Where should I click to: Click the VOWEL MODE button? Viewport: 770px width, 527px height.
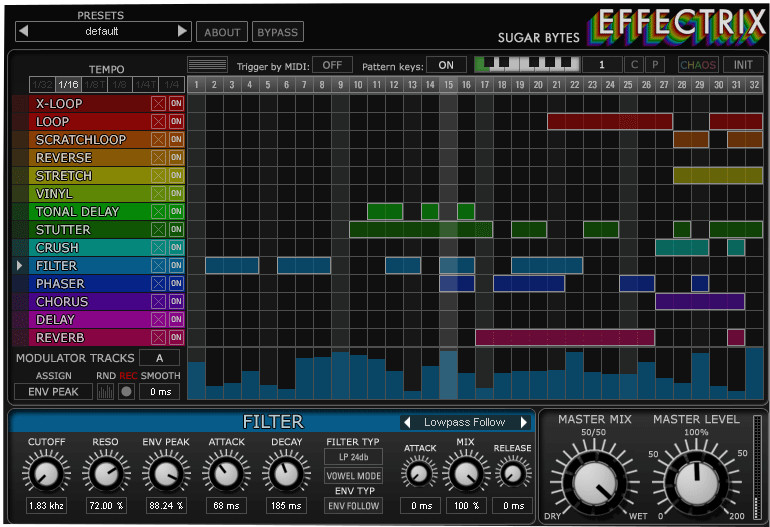coord(354,476)
